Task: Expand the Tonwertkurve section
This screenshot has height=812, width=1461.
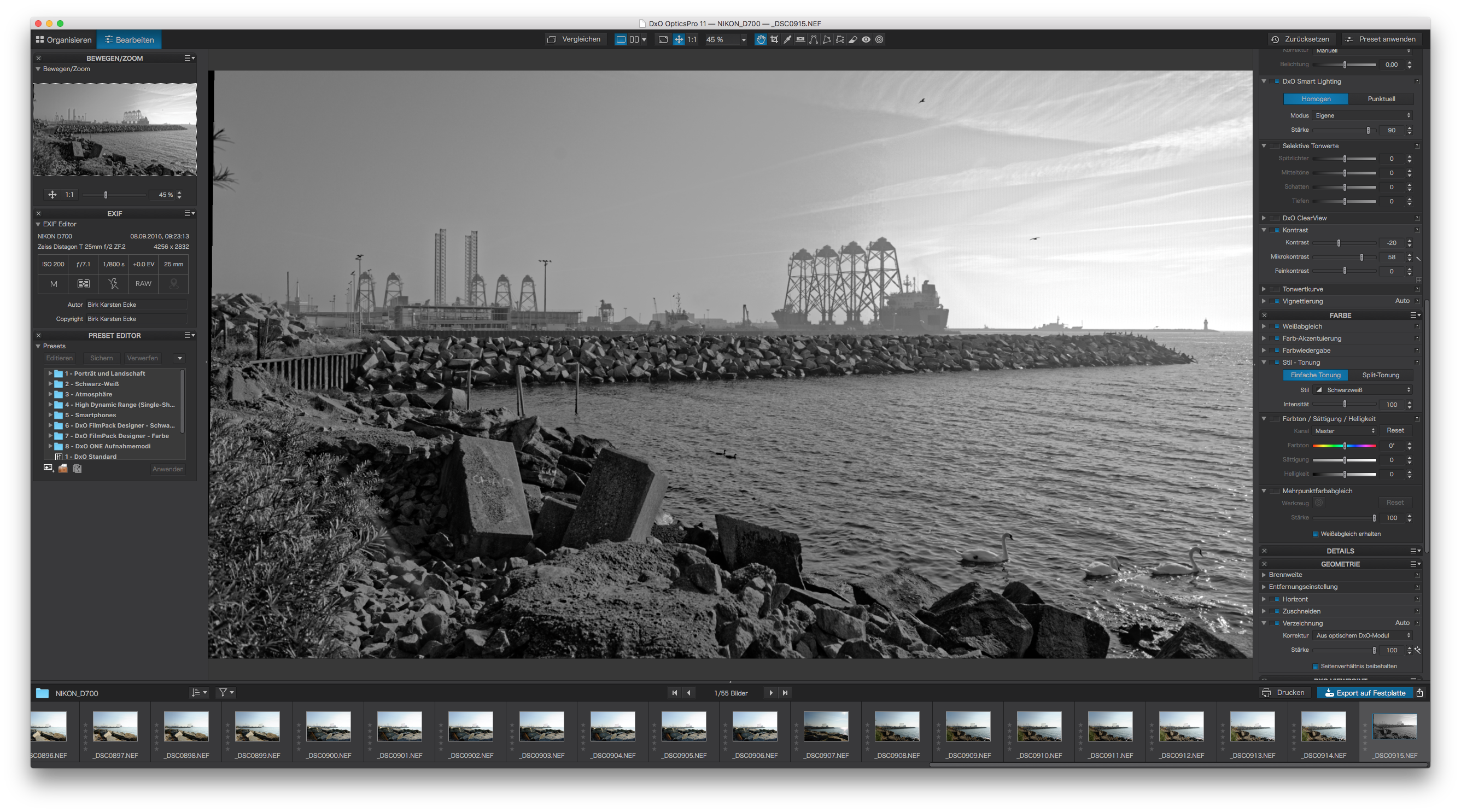Action: pyautogui.click(x=1264, y=289)
